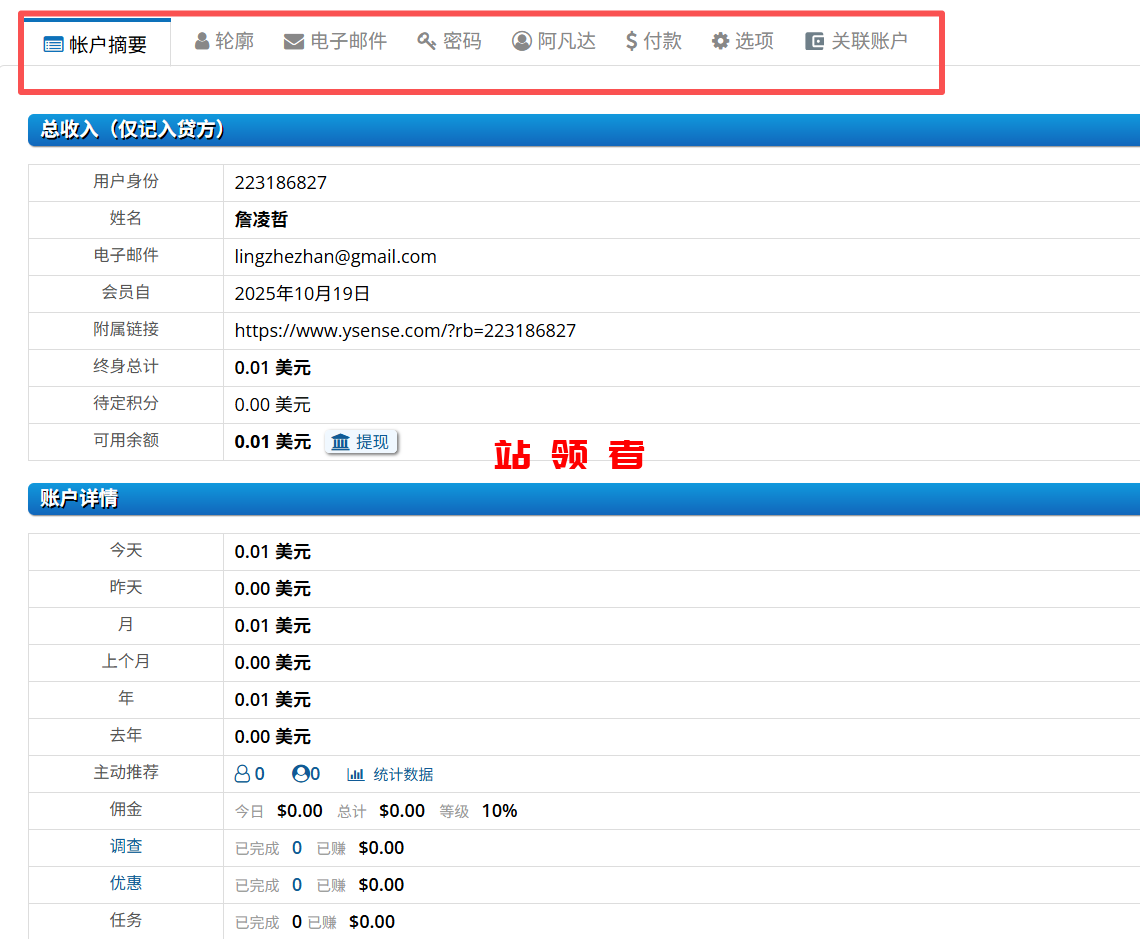Click the 帐户摘要 list icon
Viewport: 1140px width, 939px height.
54,45
